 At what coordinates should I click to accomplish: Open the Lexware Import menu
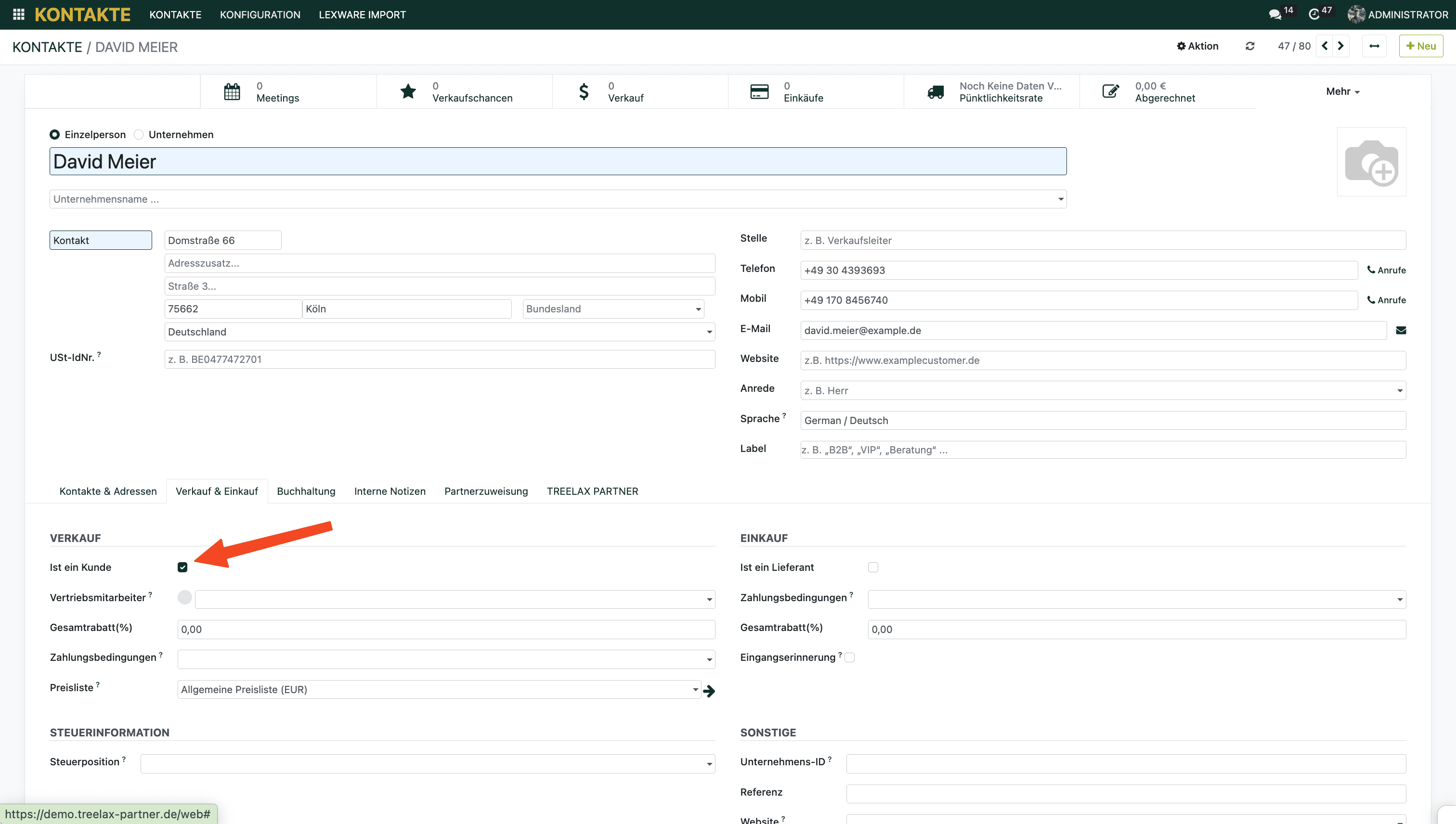[362, 15]
